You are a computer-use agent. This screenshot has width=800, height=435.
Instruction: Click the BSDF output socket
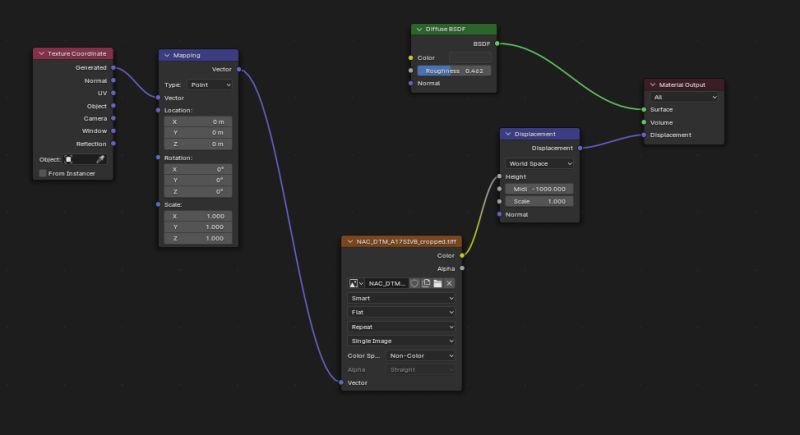(497, 44)
